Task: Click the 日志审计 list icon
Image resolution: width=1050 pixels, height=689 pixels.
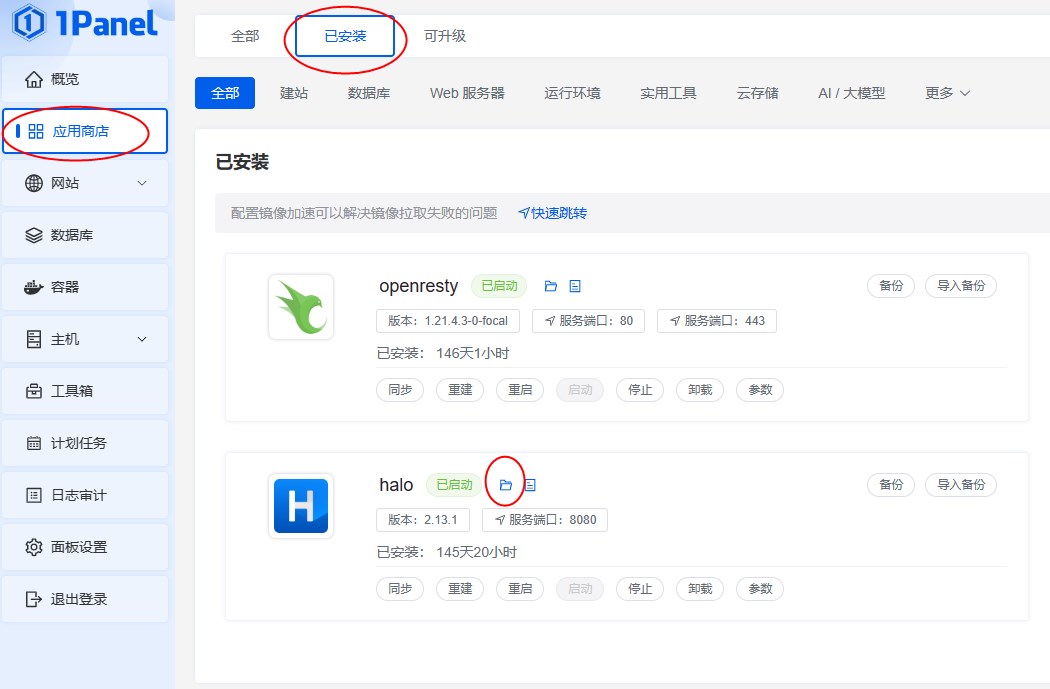Action: [x=33, y=495]
